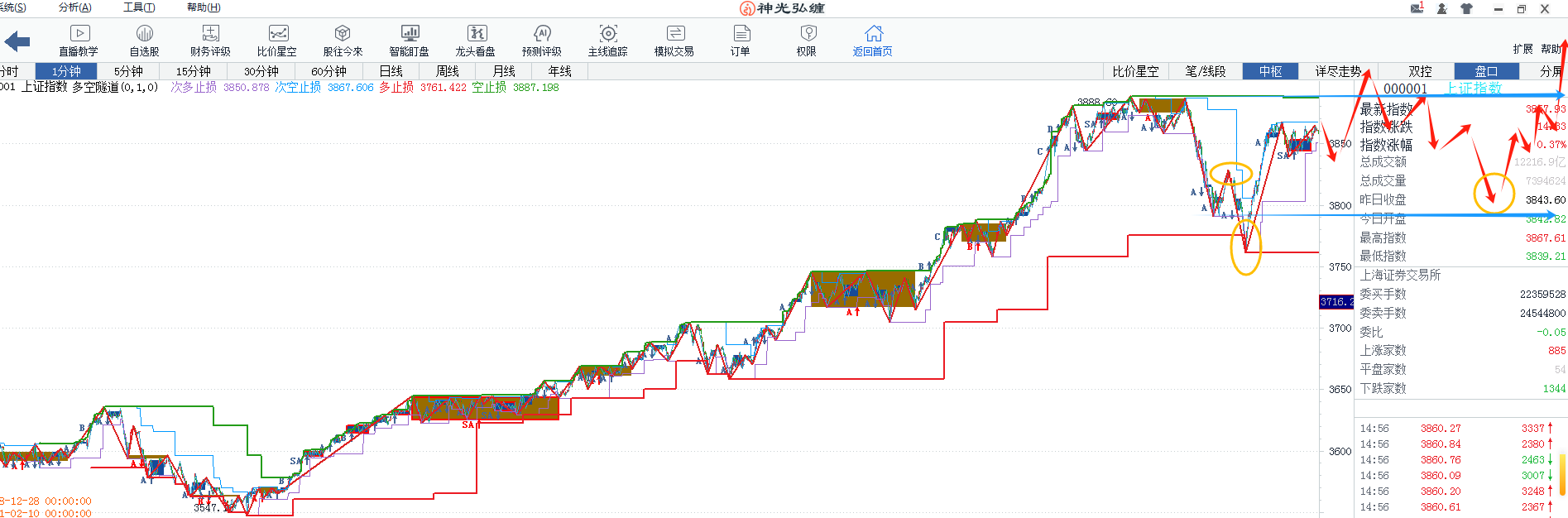Toggle the 分屏 split screen

(1551, 71)
